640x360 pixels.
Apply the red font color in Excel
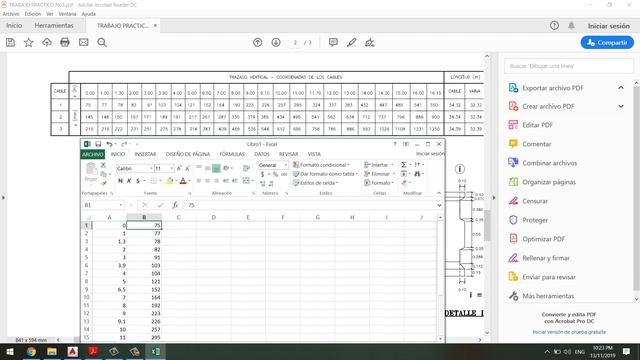pos(183,181)
